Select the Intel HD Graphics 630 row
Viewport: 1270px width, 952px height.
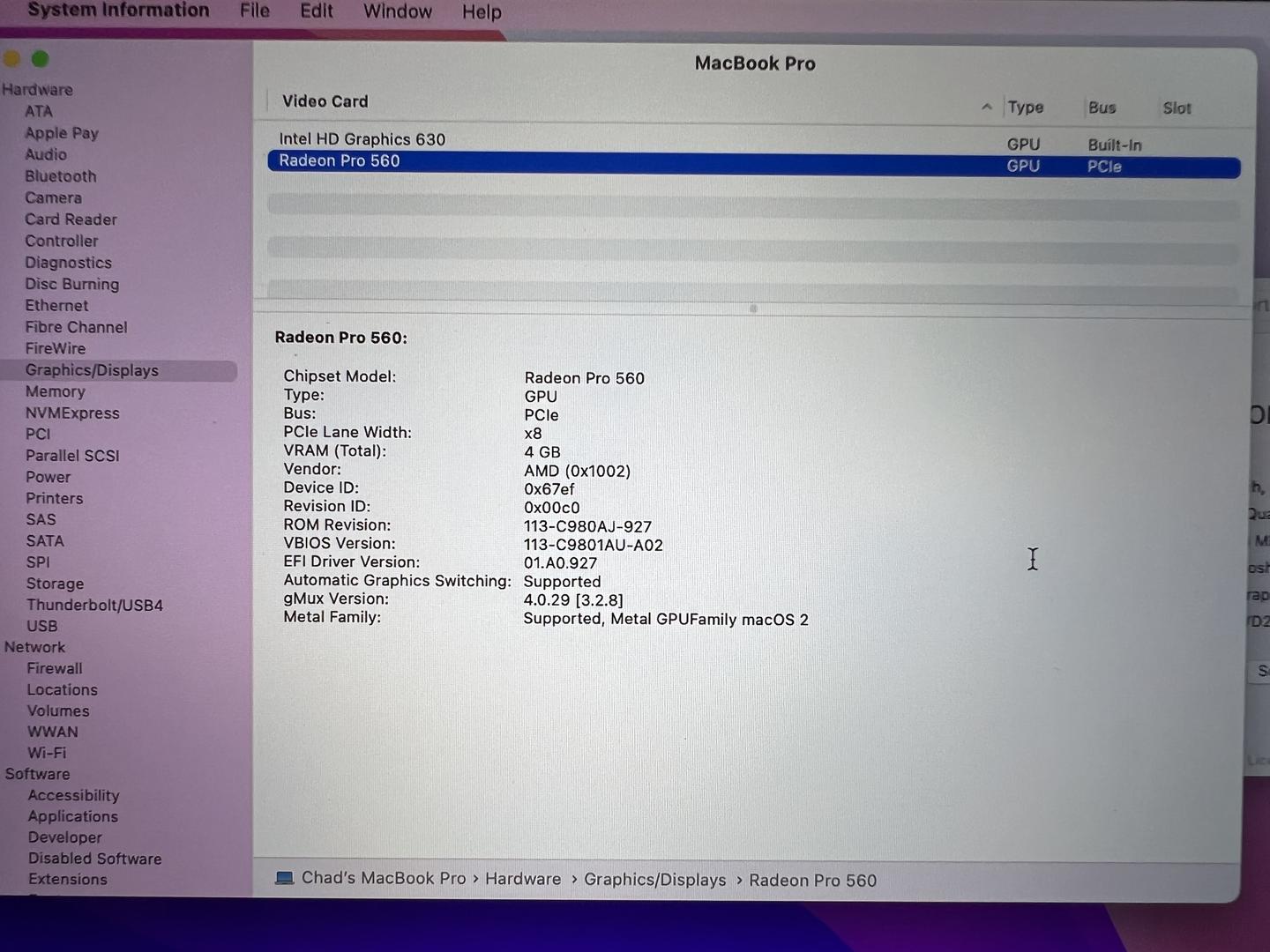(x=753, y=140)
